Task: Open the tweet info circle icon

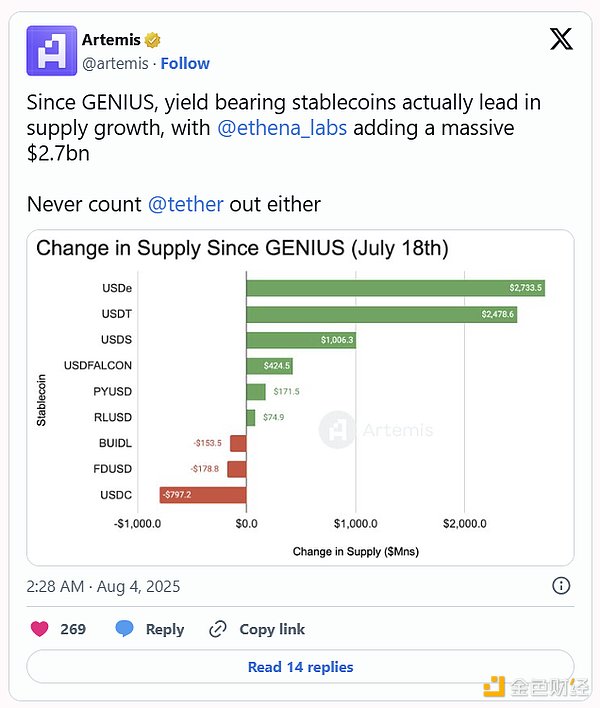Action: 562,586
